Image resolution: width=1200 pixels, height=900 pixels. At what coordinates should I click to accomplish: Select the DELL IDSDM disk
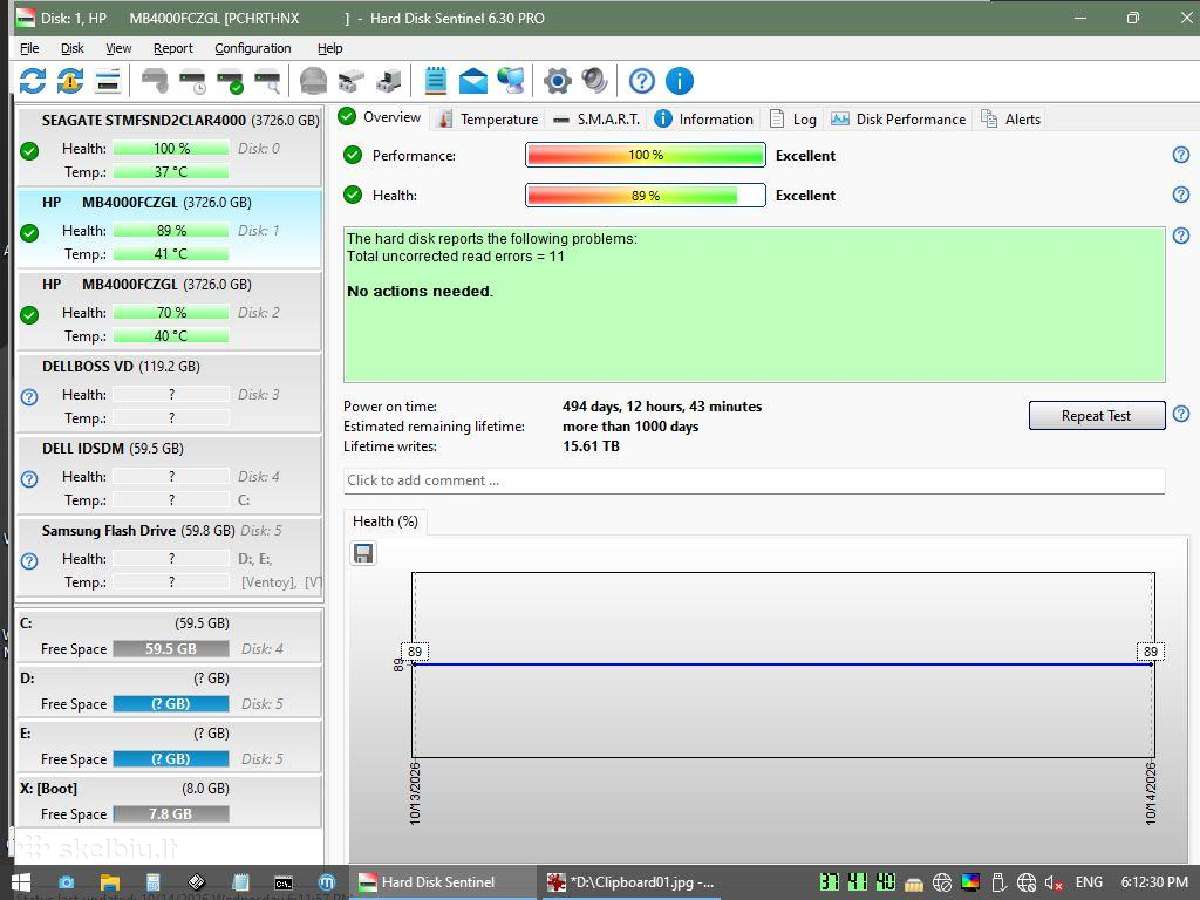click(x=170, y=474)
